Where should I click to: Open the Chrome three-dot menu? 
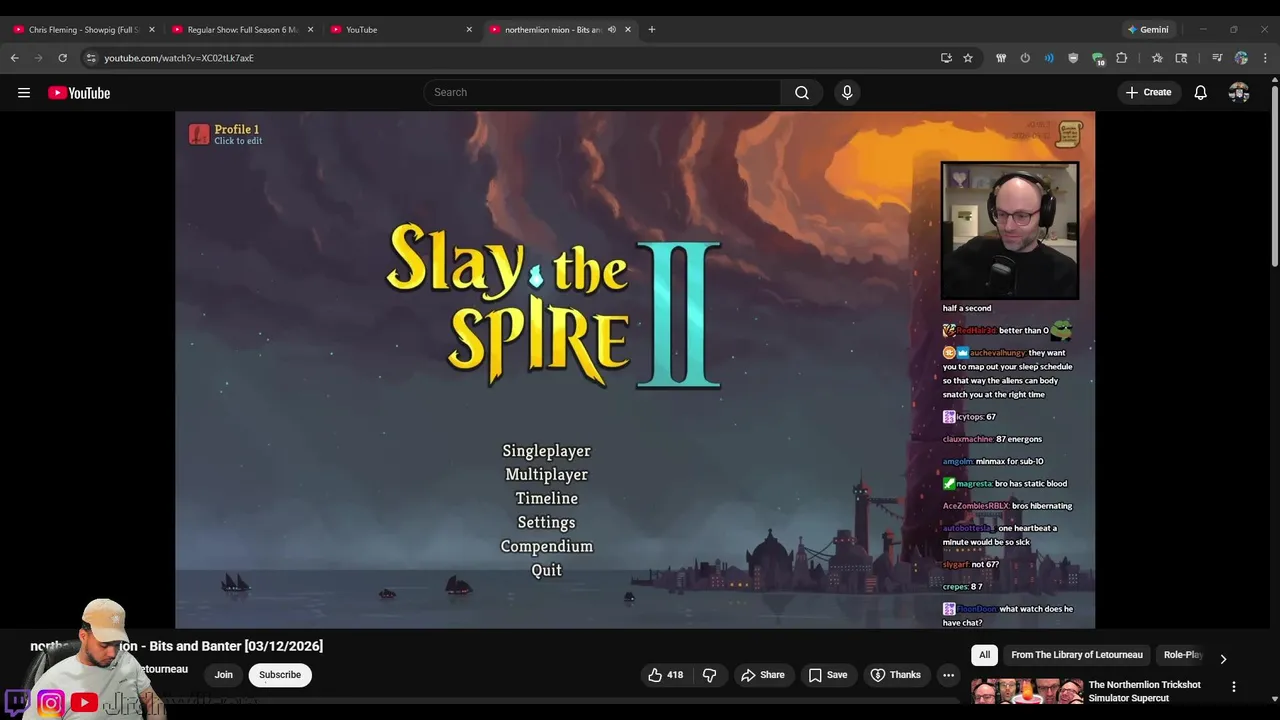pyautogui.click(x=1265, y=58)
